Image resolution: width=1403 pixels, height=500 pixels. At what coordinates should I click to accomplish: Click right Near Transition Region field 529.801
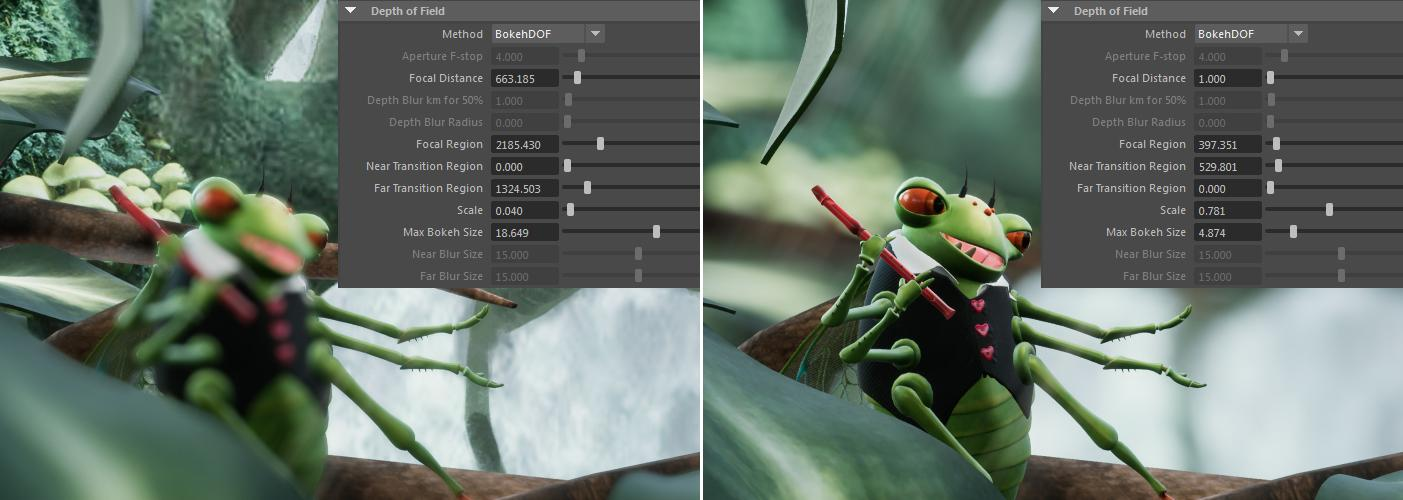tap(1227, 166)
